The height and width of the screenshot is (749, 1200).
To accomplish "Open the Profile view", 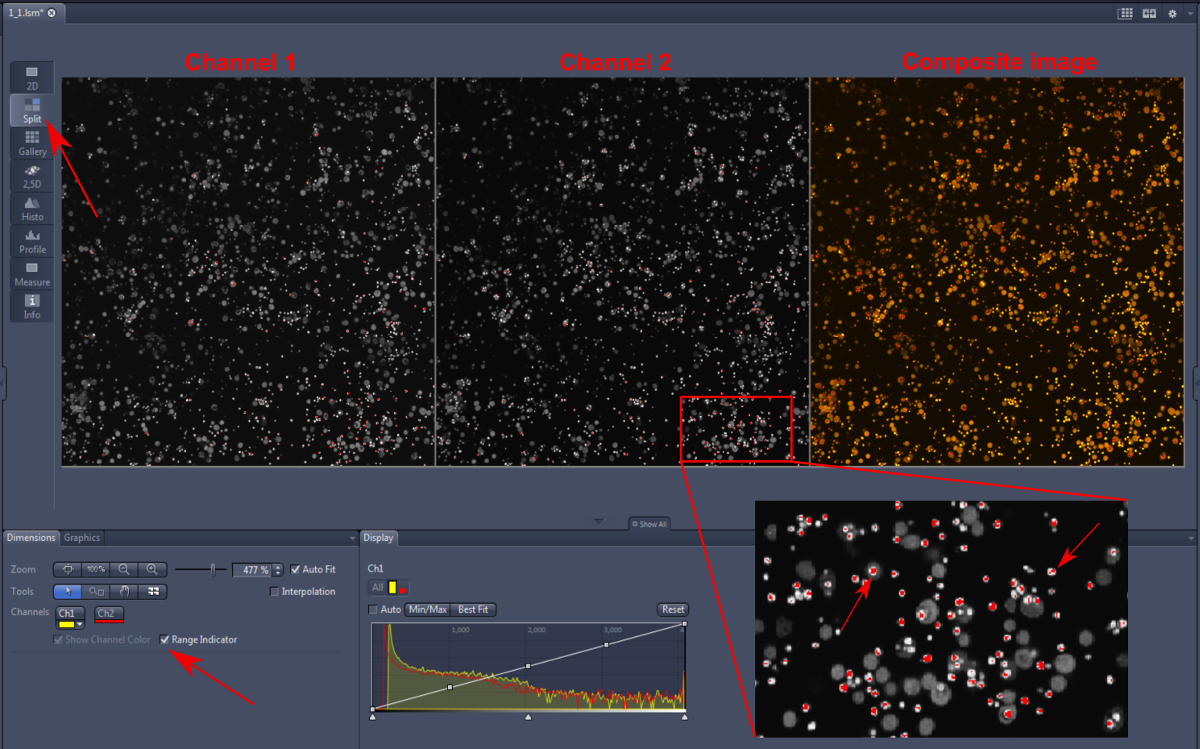I will [32, 241].
